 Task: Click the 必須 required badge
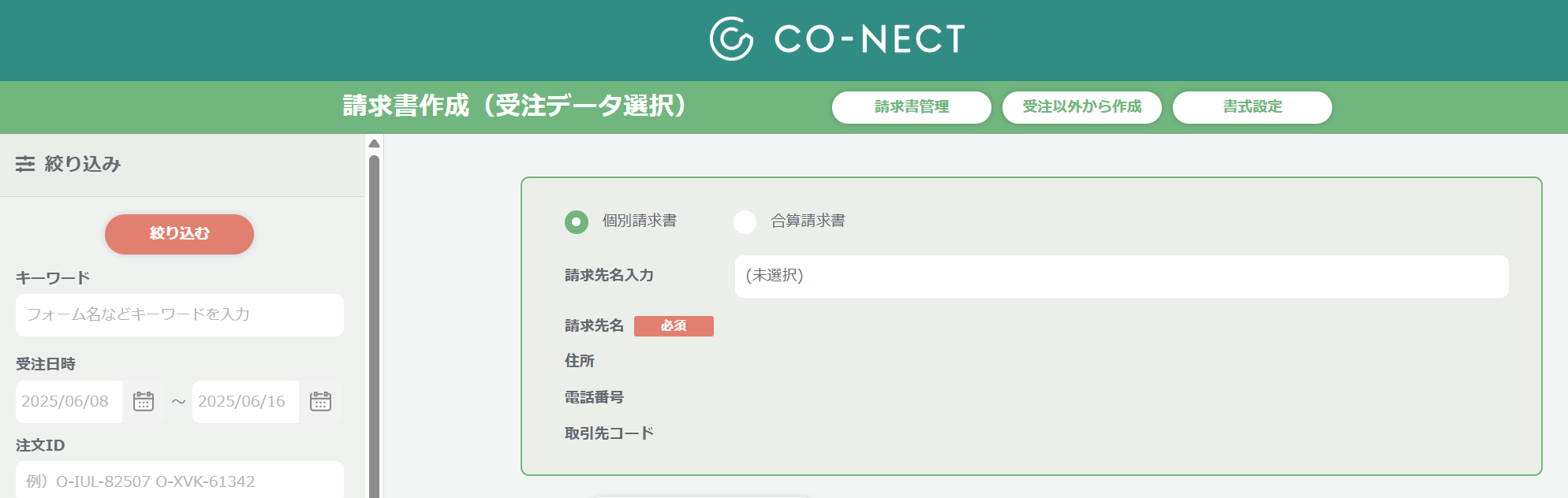tap(674, 326)
